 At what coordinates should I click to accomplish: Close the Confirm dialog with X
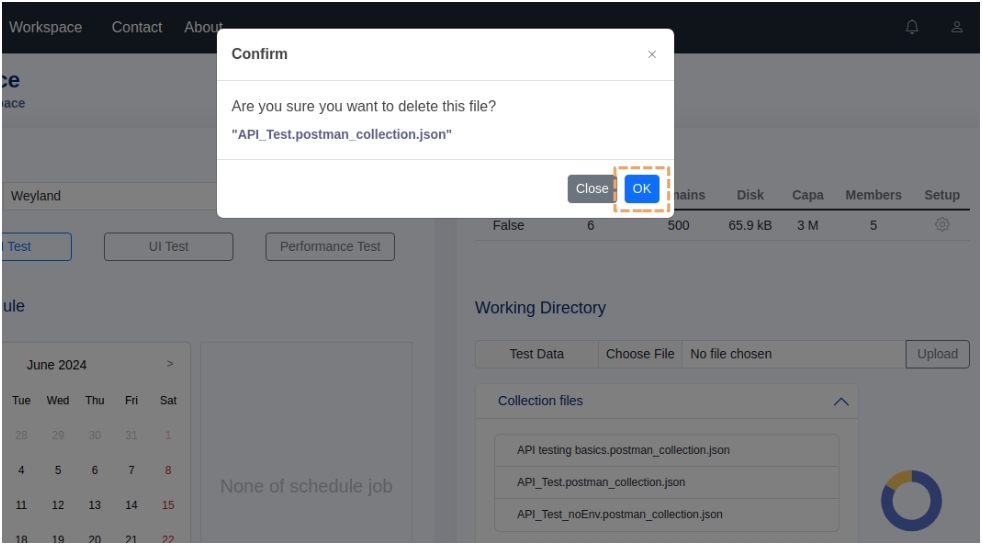(x=652, y=55)
